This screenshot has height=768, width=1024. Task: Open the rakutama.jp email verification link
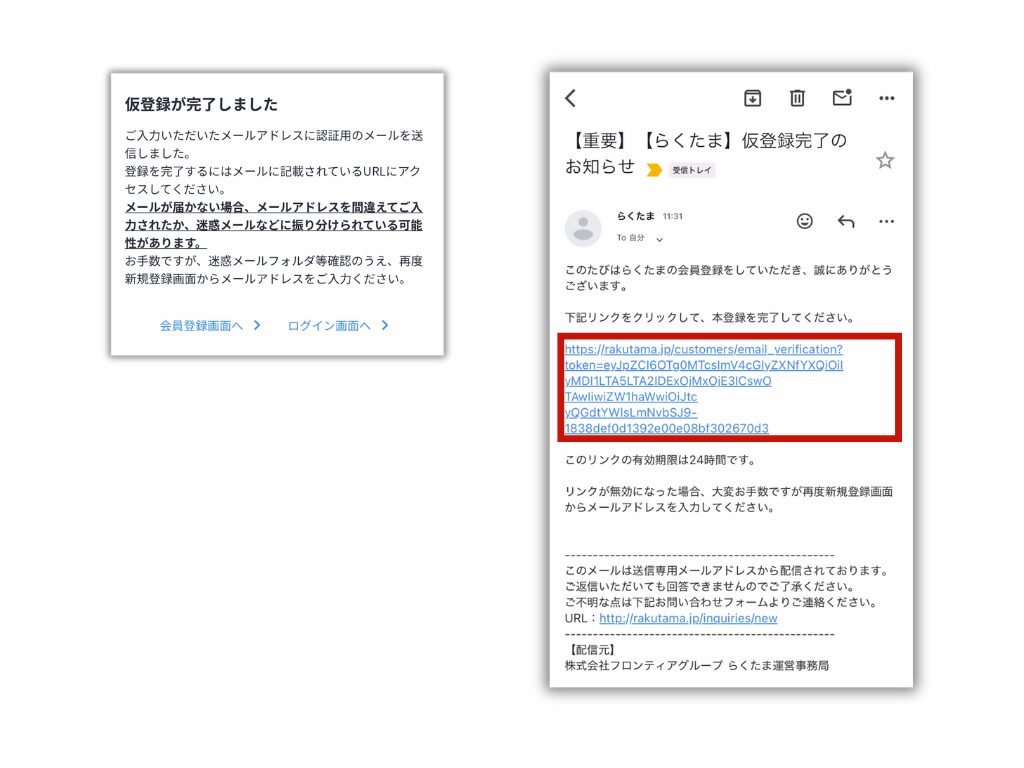click(703, 388)
